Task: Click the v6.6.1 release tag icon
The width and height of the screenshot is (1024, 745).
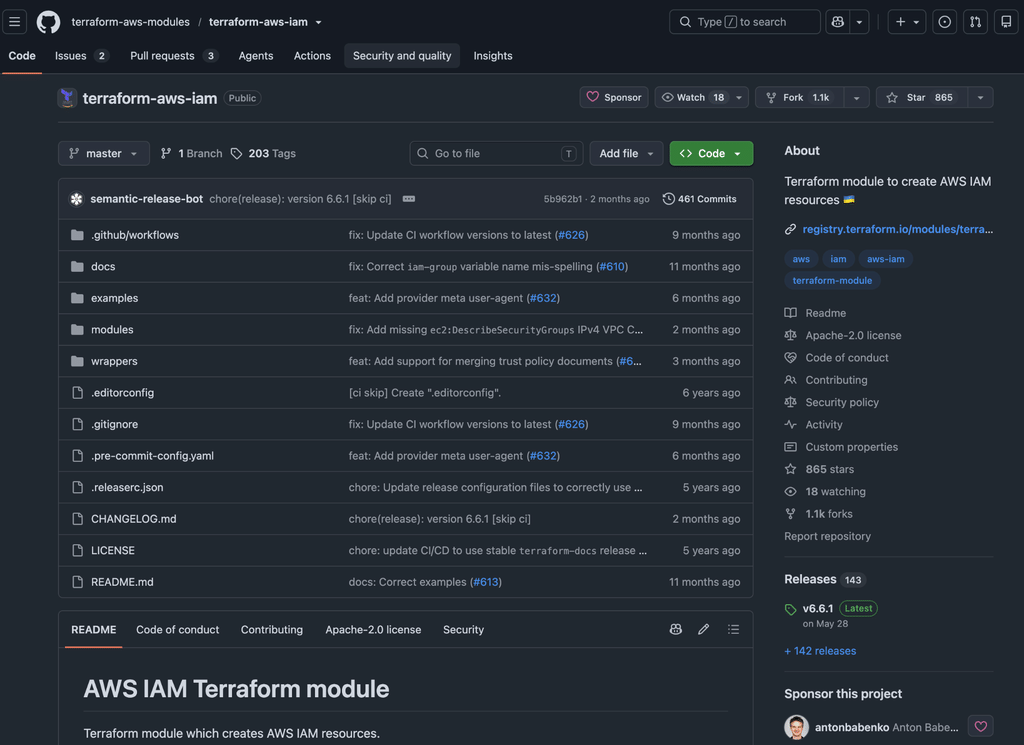Action: pyautogui.click(x=790, y=609)
